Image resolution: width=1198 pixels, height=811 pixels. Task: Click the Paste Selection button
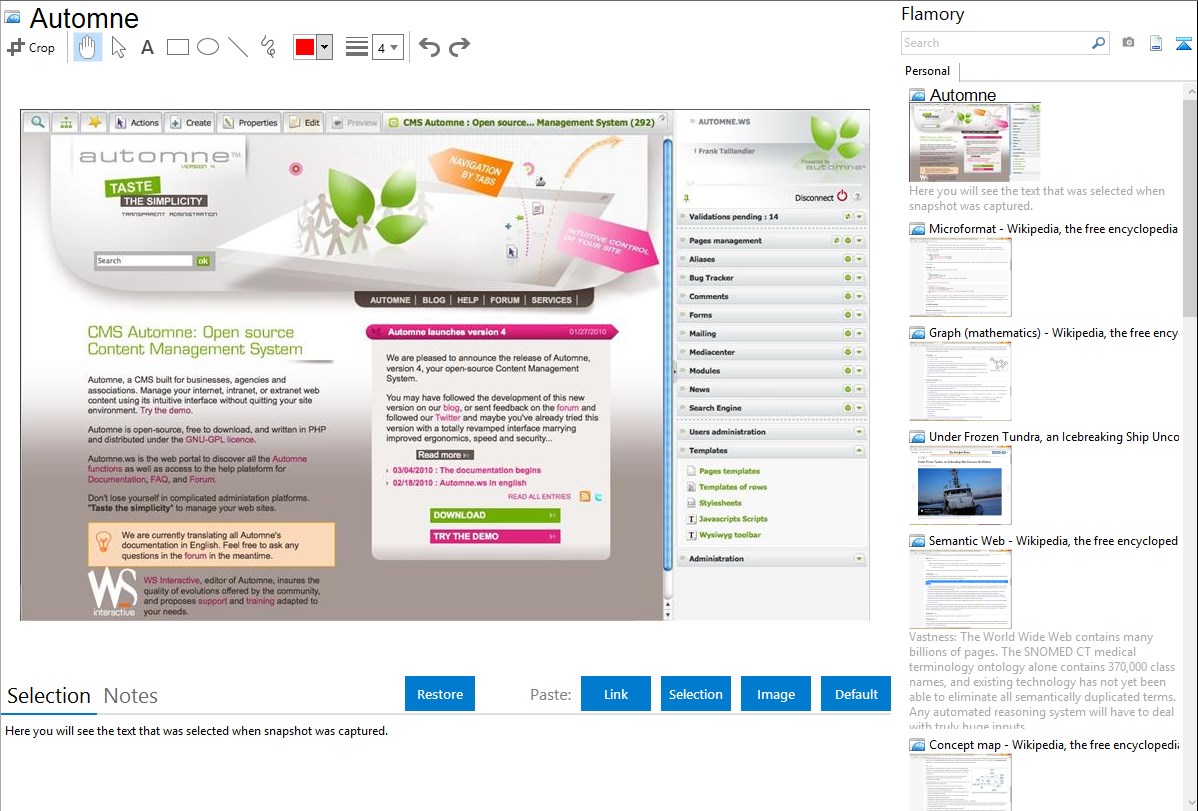pos(696,694)
